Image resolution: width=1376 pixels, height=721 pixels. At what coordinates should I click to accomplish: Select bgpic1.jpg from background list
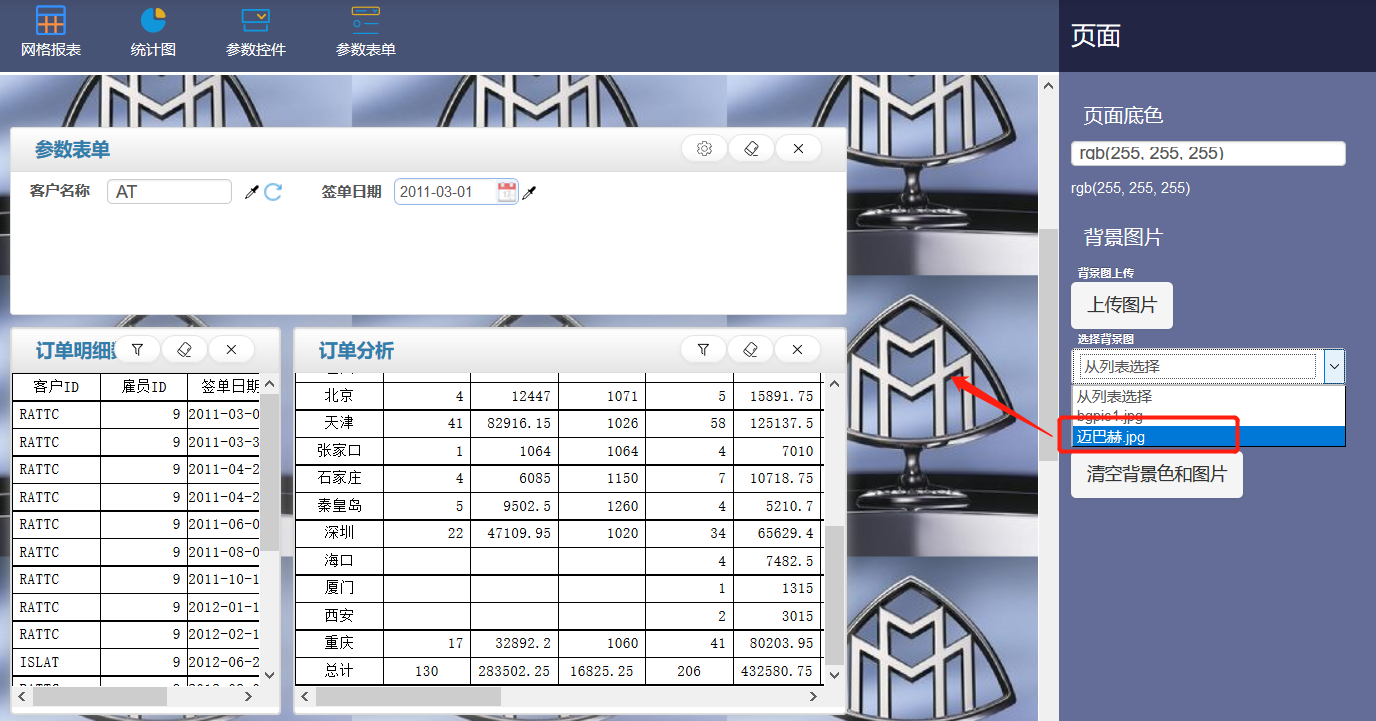(1208, 416)
